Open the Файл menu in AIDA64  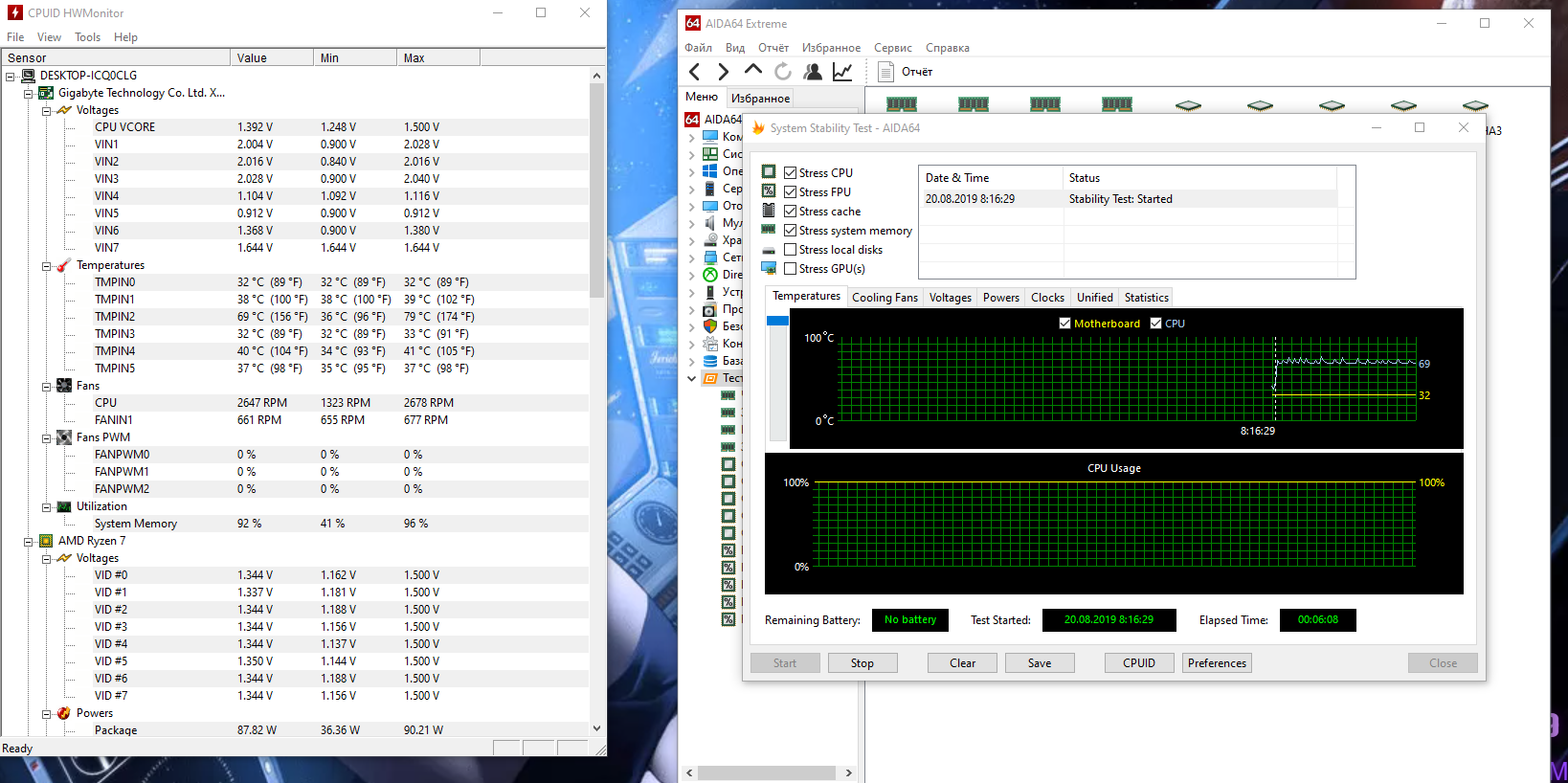tap(698, 48)
